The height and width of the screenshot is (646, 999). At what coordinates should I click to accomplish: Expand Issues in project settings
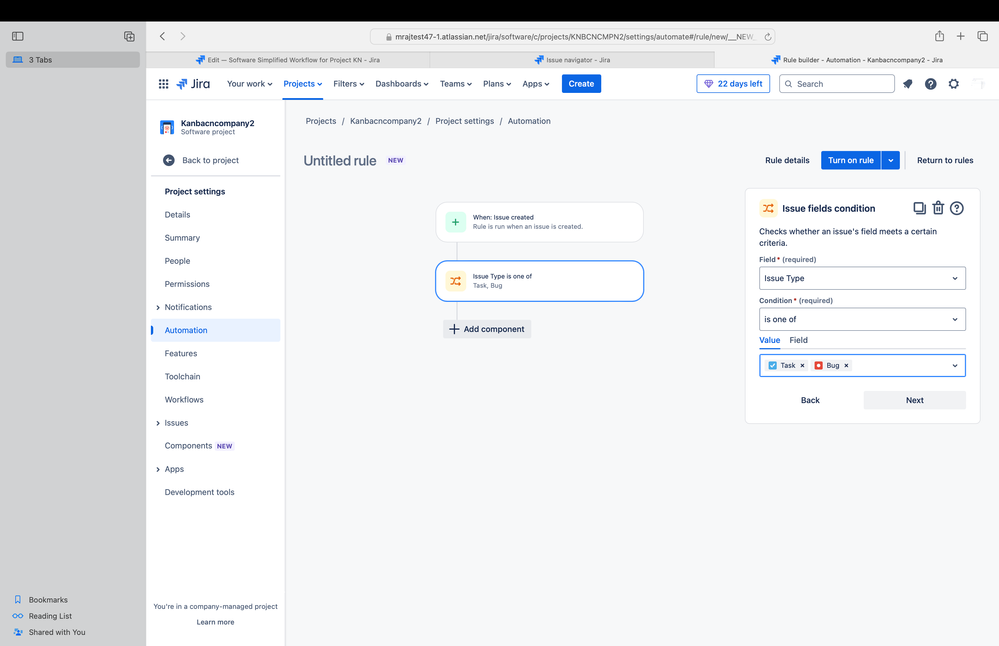point(158,423)
